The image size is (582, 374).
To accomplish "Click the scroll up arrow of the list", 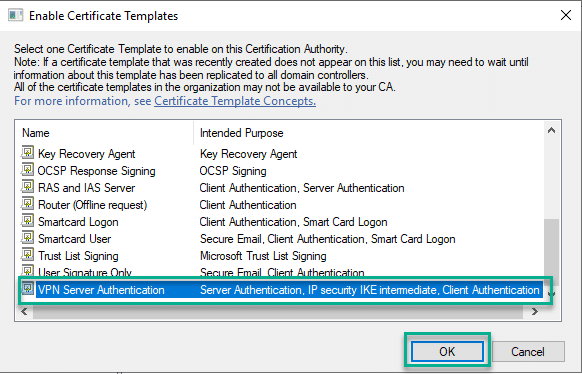I will [551, 130].
